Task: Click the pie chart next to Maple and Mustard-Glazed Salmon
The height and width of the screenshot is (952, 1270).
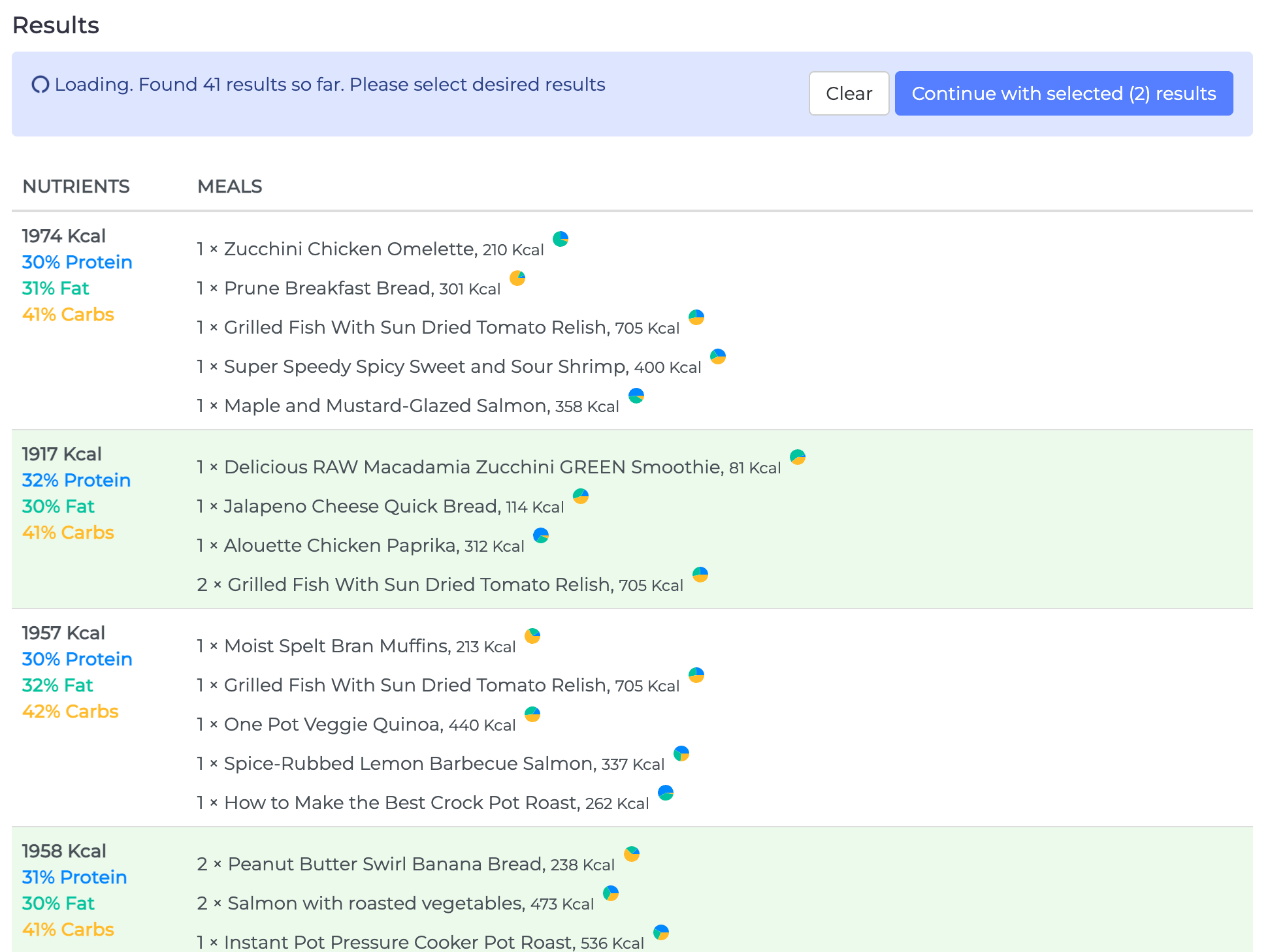Action: pos(636,396)
